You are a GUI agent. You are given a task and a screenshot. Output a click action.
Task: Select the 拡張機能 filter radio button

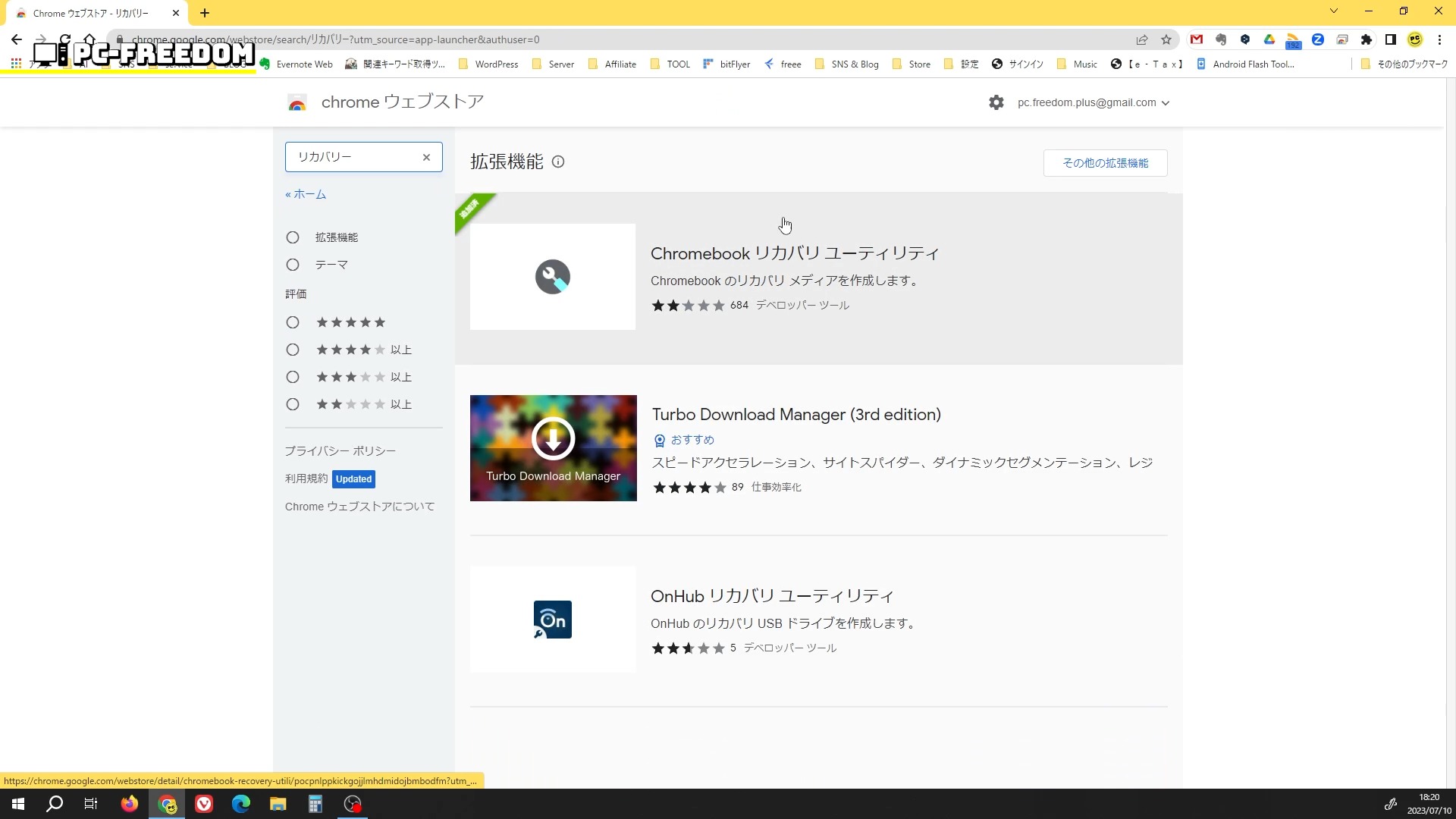click(293, 237)
